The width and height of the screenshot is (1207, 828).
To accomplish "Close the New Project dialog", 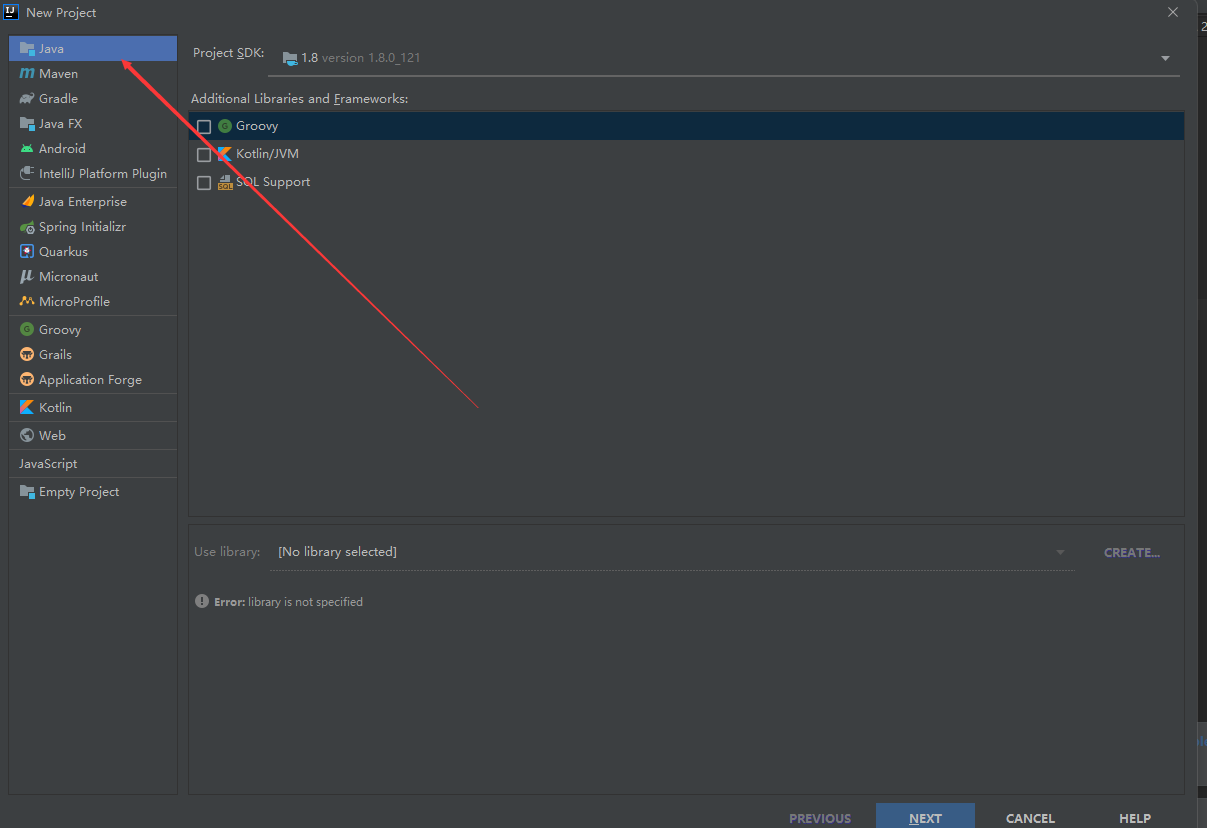I will pos(1173,12).
